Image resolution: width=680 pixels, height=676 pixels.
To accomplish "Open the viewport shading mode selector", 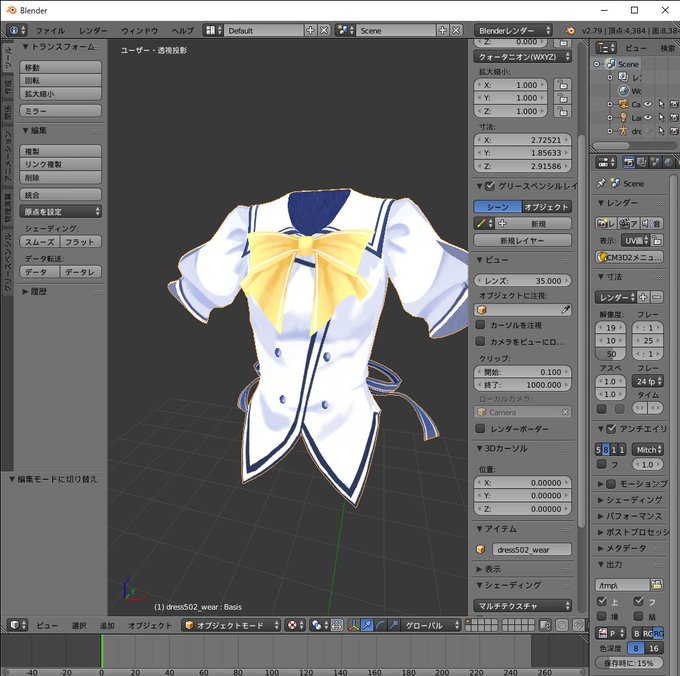I will pyautogui.click(x=320, y=625).
